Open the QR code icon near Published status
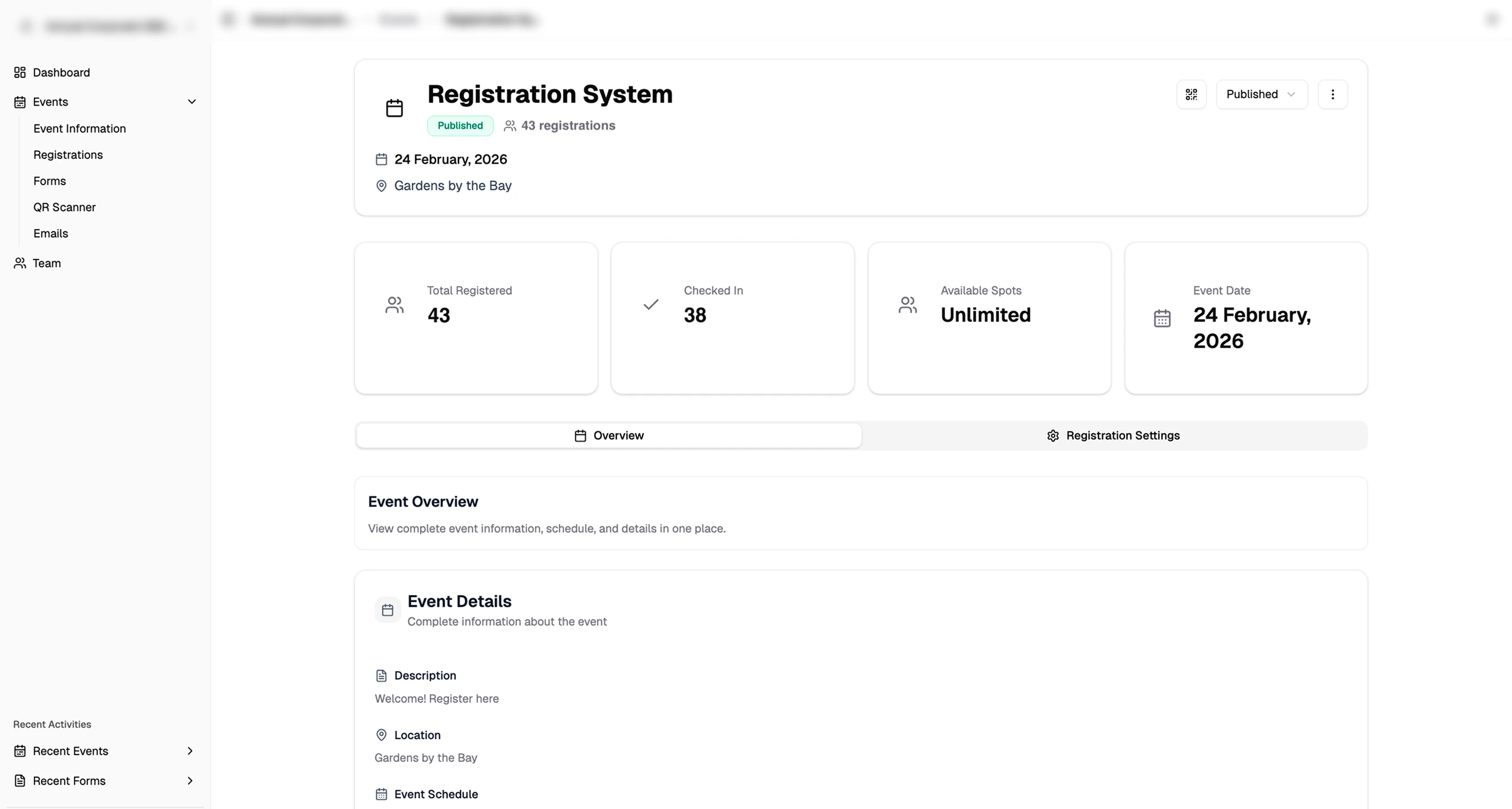1512x809 pixels. pyautogui.click(x=1191, y=94)
